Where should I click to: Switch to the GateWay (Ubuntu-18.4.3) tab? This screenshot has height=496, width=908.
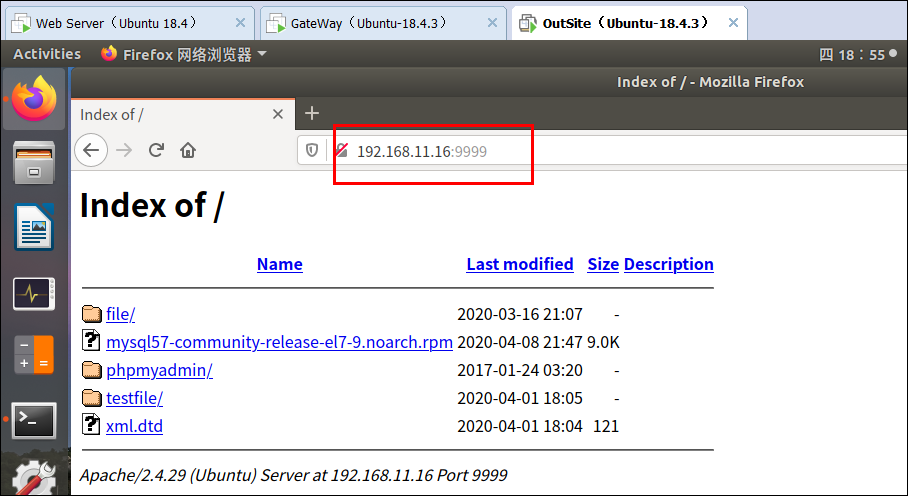click(383, 23)
